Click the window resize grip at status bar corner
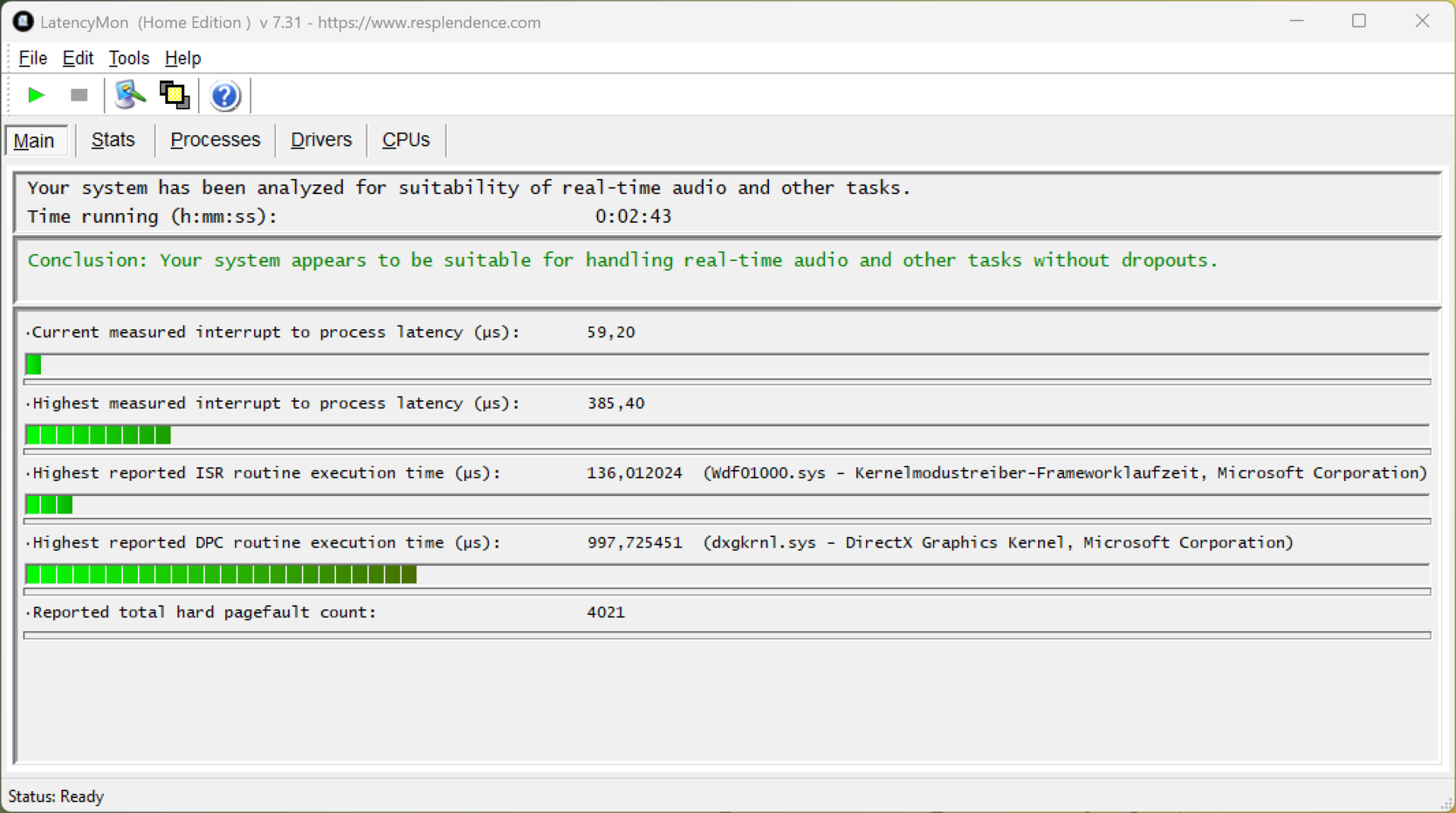This screenshot has height=813, width=1456. 1447,804
